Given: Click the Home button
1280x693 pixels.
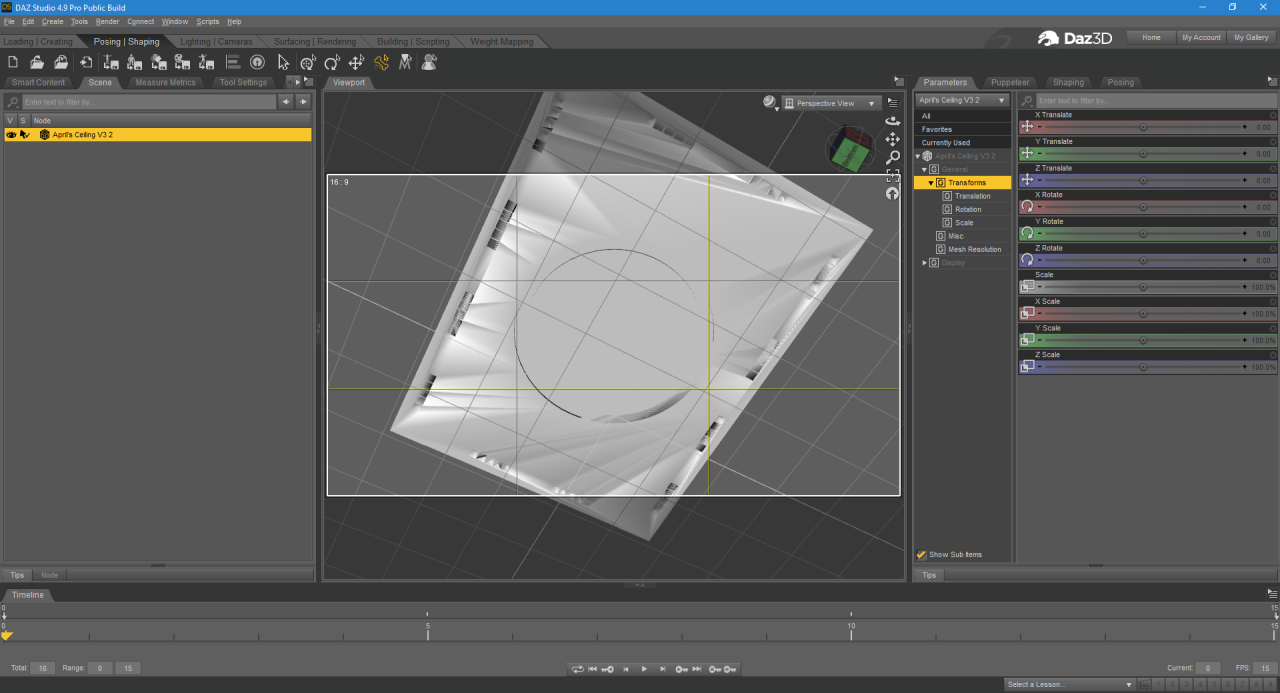Looking at the screenshot, I should pos(1151,37).
